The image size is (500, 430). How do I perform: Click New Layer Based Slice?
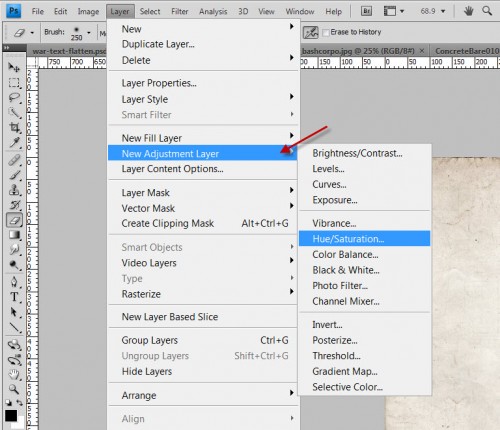(x=203, y=316)
